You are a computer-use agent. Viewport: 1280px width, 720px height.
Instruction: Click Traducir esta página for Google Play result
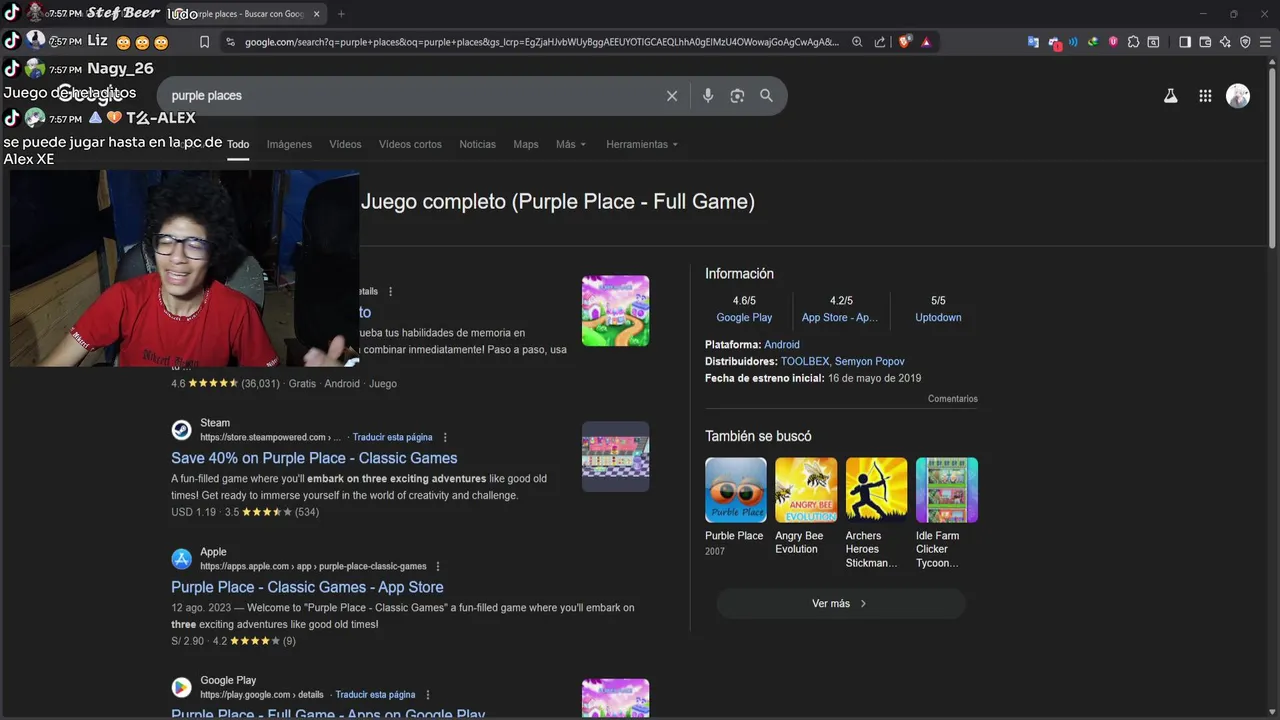pyautogui.click(x=375, y=694)
